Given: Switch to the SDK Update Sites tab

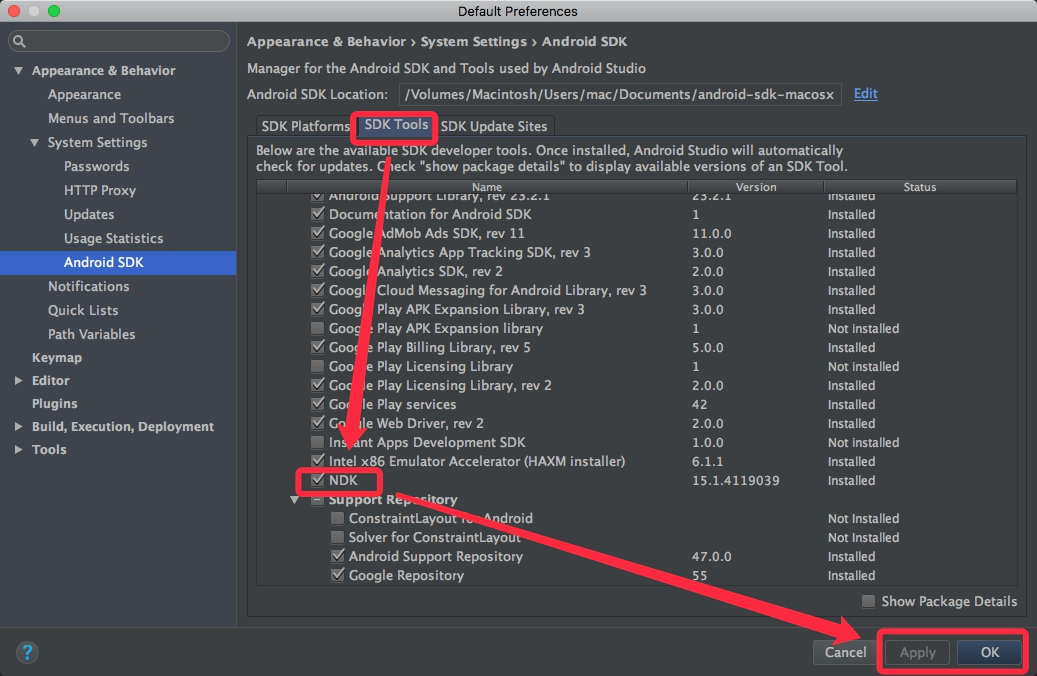Looking at the screenshot, I should click(494, 126).
